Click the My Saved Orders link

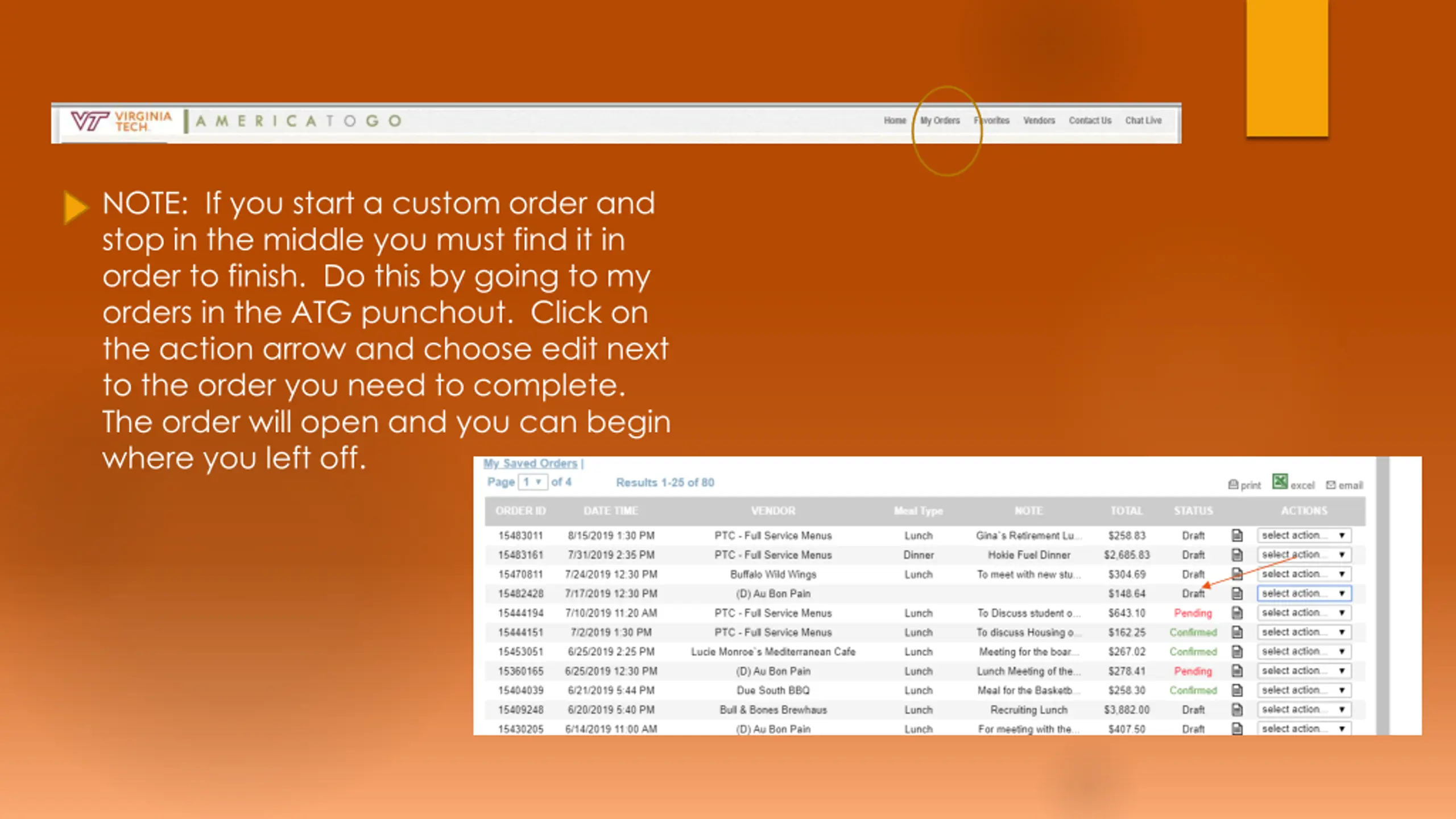click(x=530, y=464)
